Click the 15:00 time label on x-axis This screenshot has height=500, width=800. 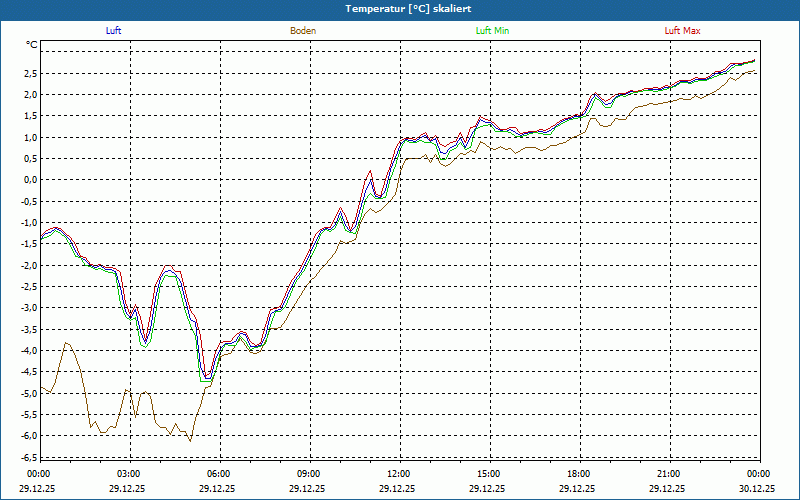(490, 474)
